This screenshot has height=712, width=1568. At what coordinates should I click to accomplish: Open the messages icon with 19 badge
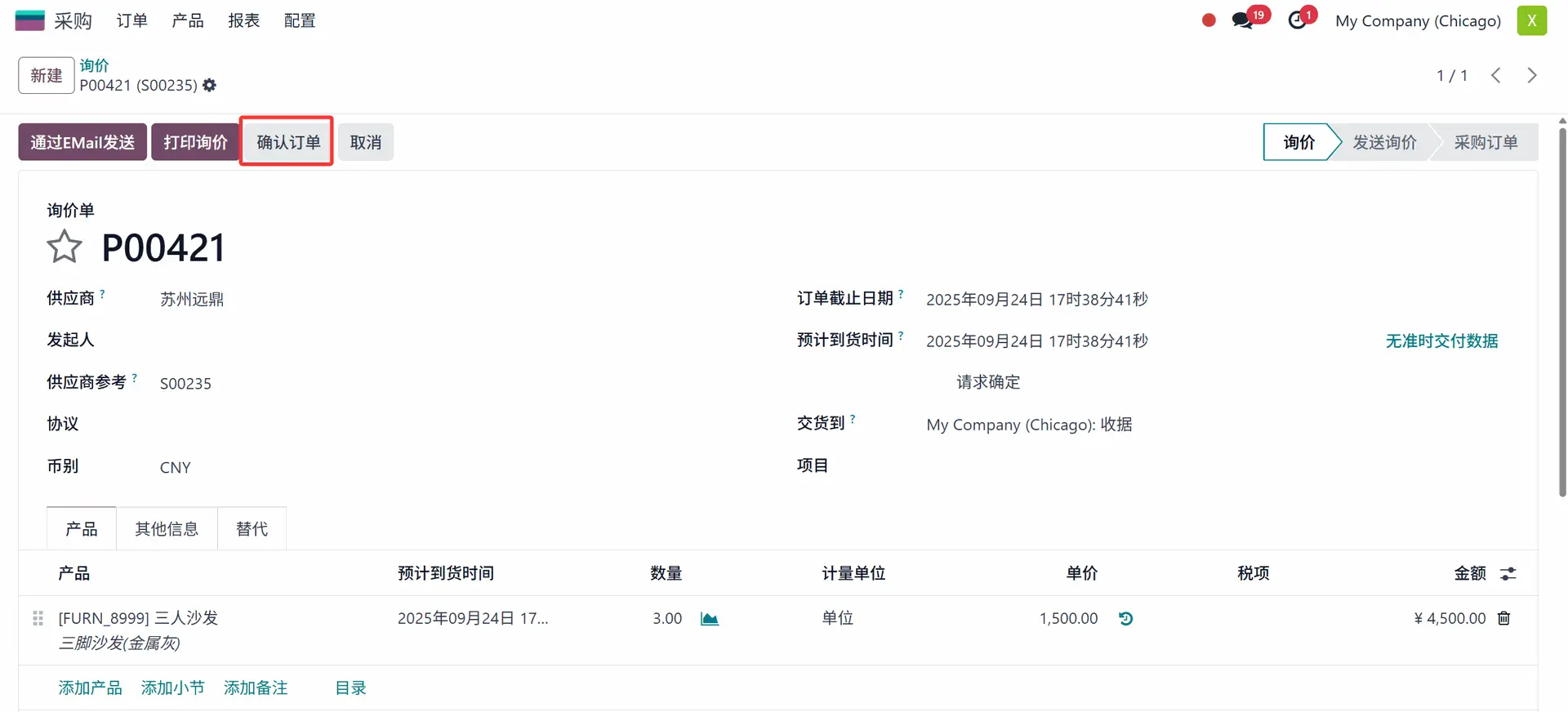point(1243,20)
